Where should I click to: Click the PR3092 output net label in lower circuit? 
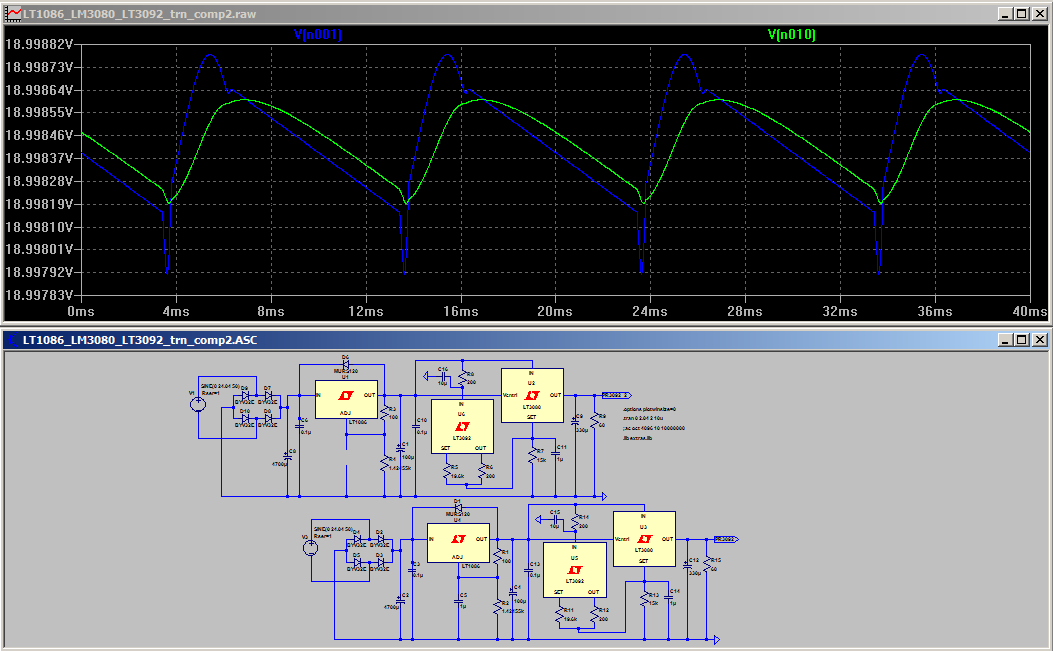tap(726, 539)
